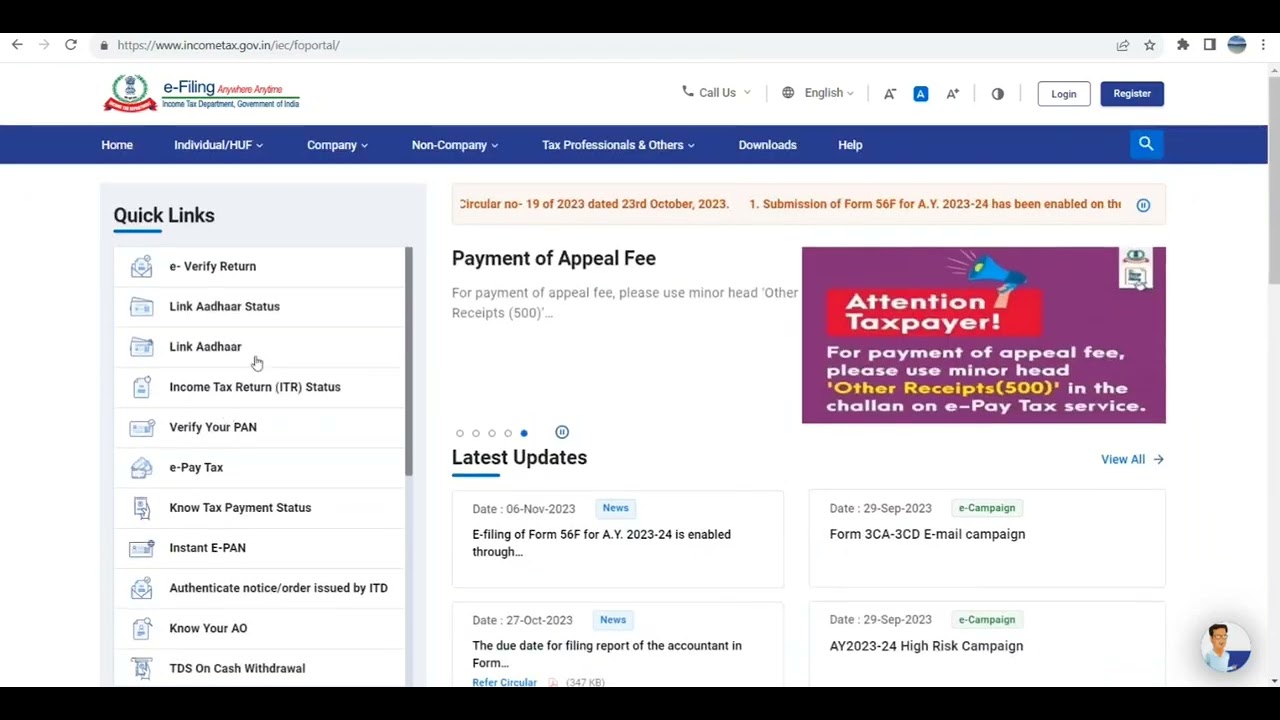Click the e-Filing Income Tax Department logo

[201, 93]
